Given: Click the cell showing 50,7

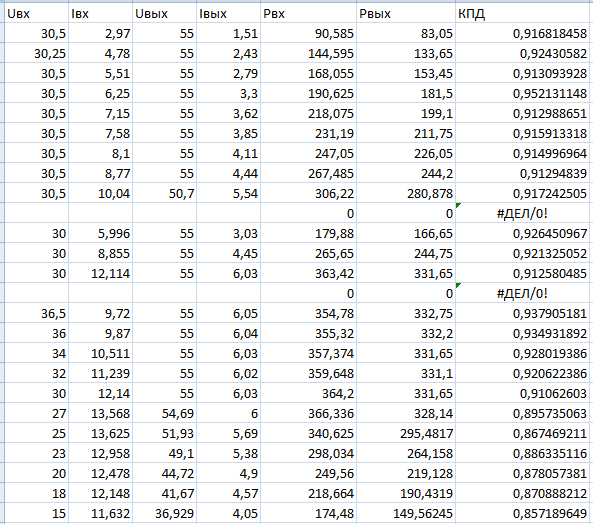Looking at the screenshot, I should [165, 193].
